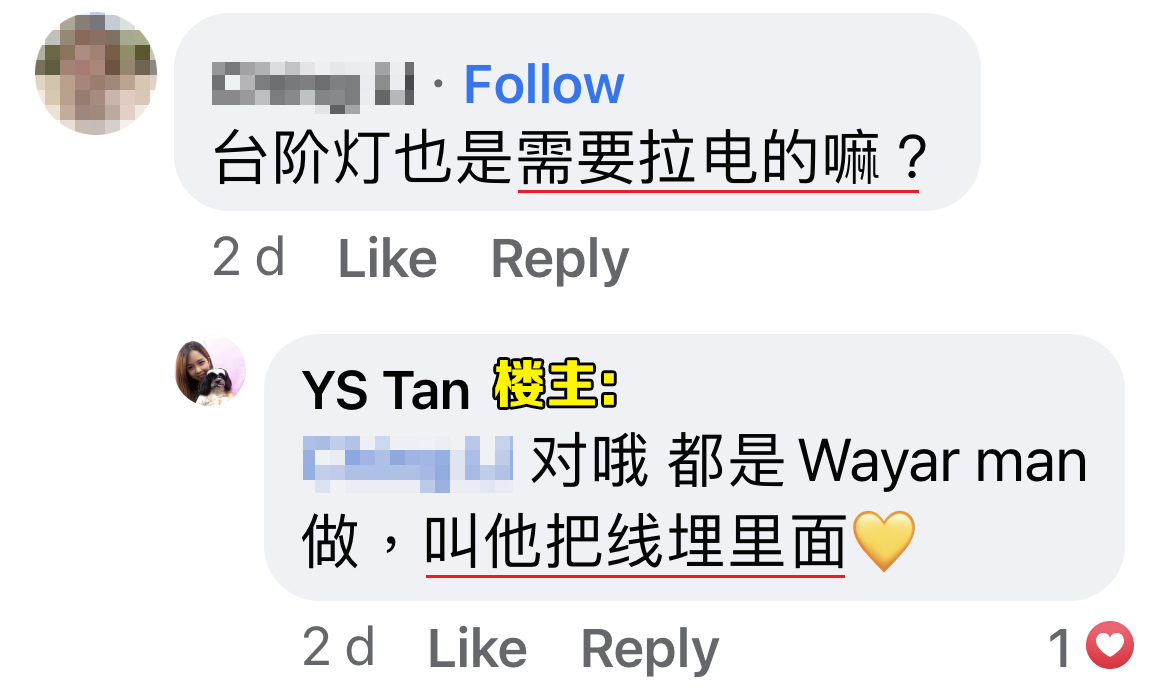The height and width of the screenshot is (688, 1170).
Task: Select the first comment's text bubble
Action: [578, 112]
